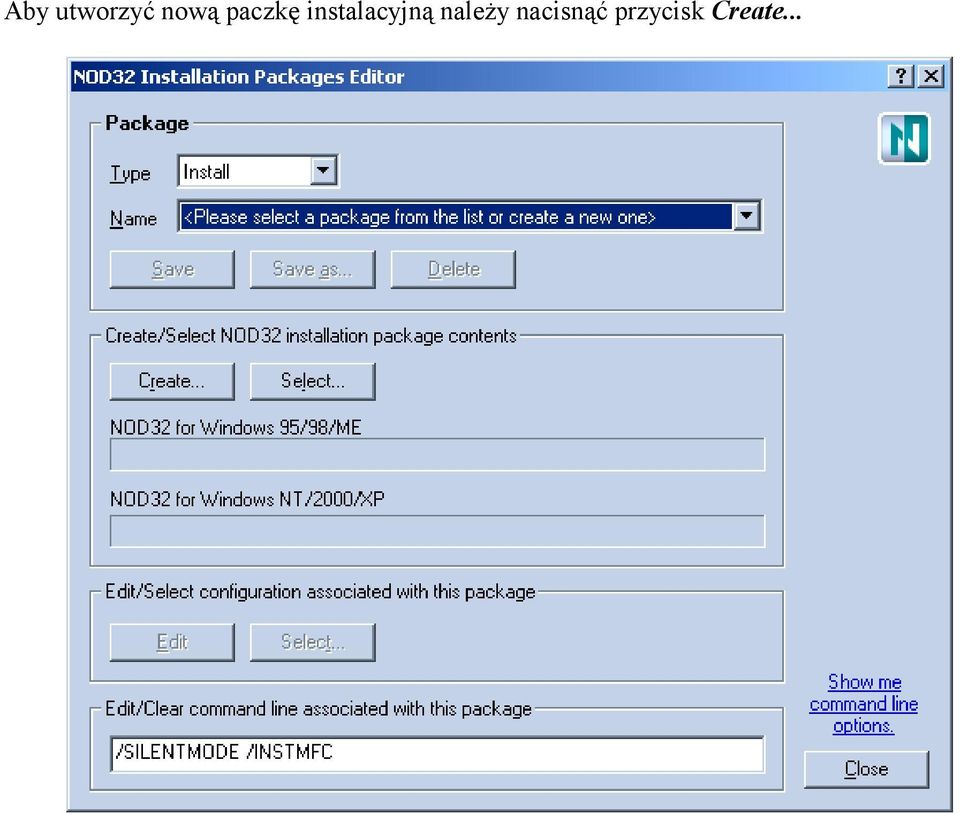The image size is (960, 814).
Task: Click Select... under configuration section
Action: 312,643
